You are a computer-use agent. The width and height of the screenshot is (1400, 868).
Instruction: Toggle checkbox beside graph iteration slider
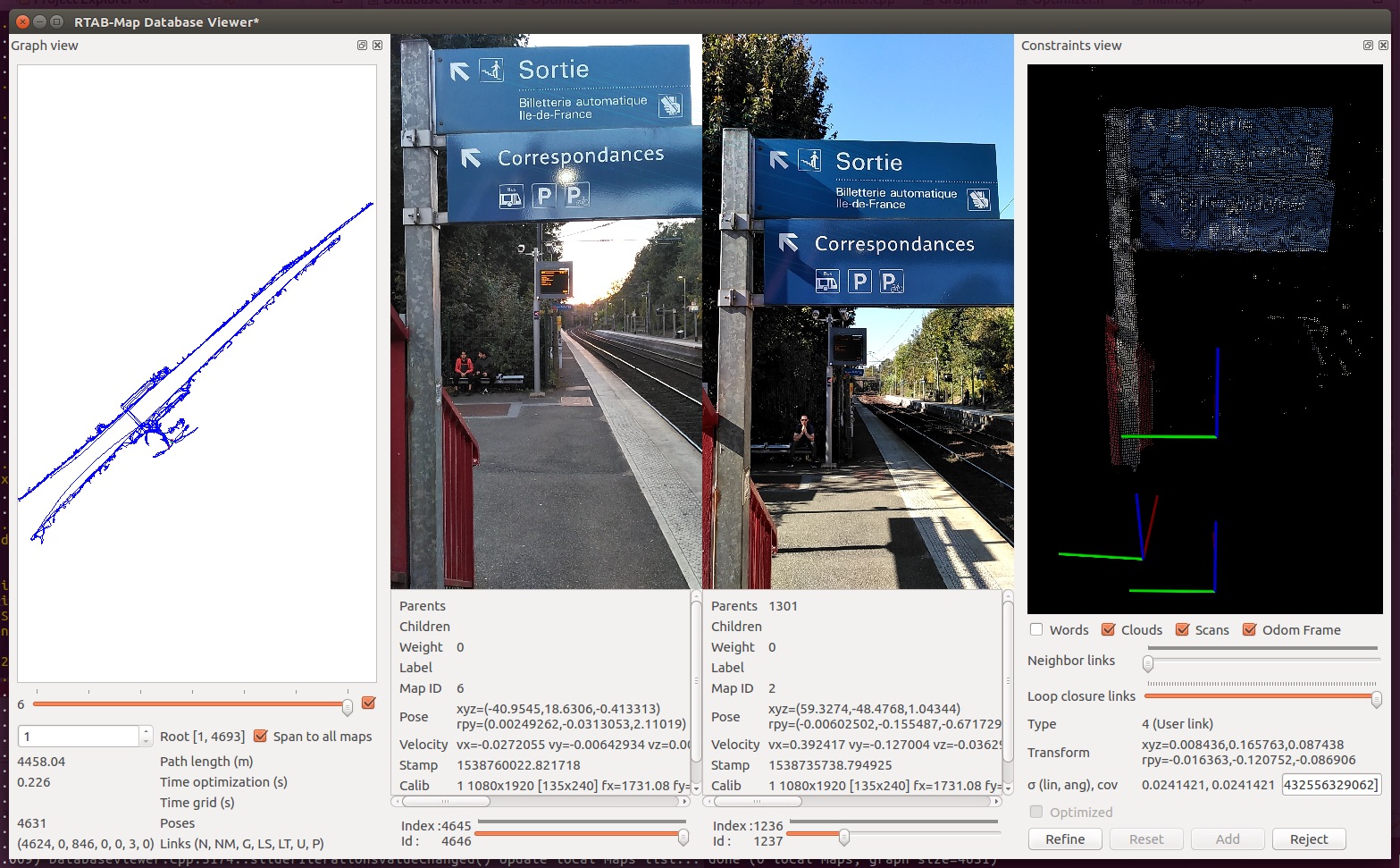tap(368, 704)
